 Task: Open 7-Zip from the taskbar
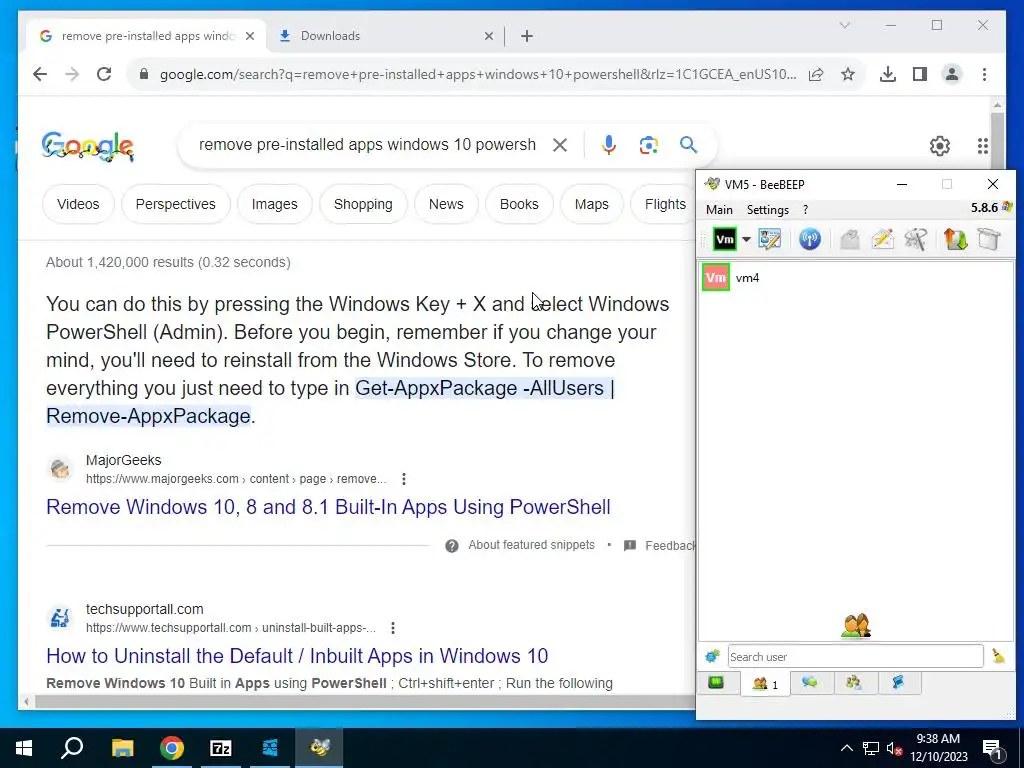tap(221, 748)
